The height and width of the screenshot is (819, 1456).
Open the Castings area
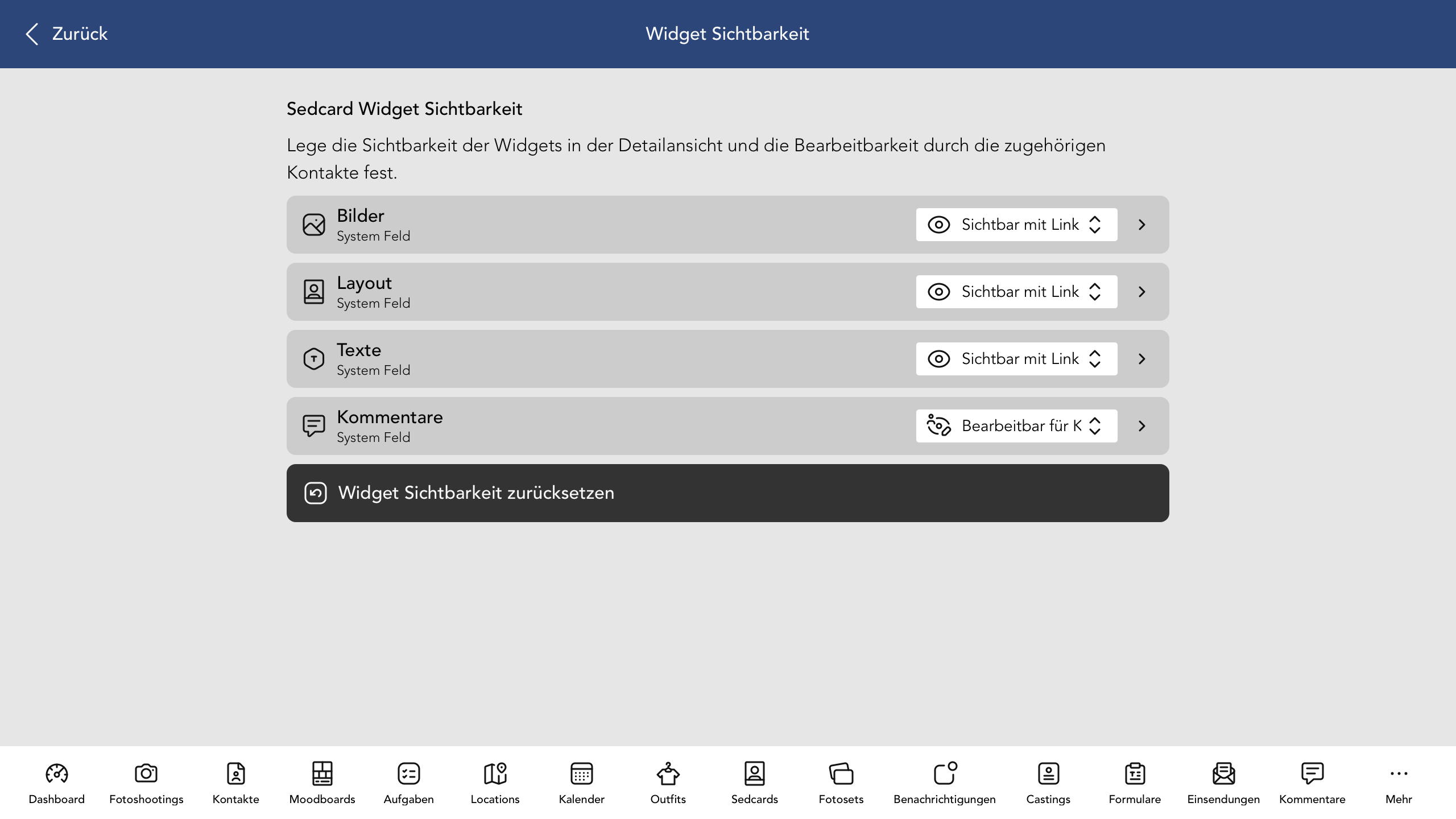coord(1048,782)
